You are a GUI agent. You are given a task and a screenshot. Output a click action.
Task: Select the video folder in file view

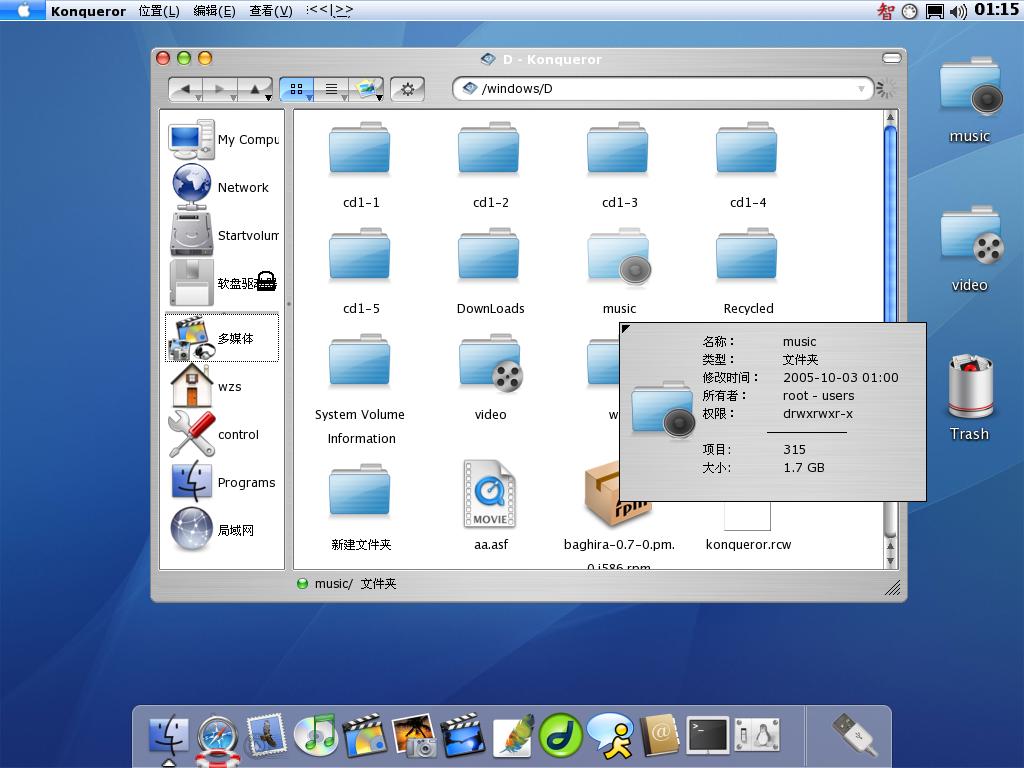[x=490, y=377]
